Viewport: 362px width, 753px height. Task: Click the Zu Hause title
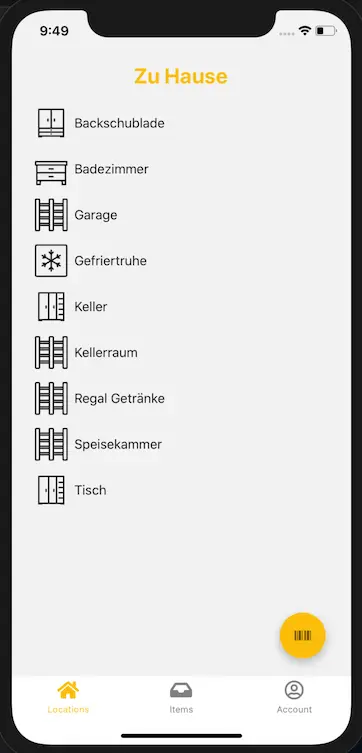(x=181, y=76)
